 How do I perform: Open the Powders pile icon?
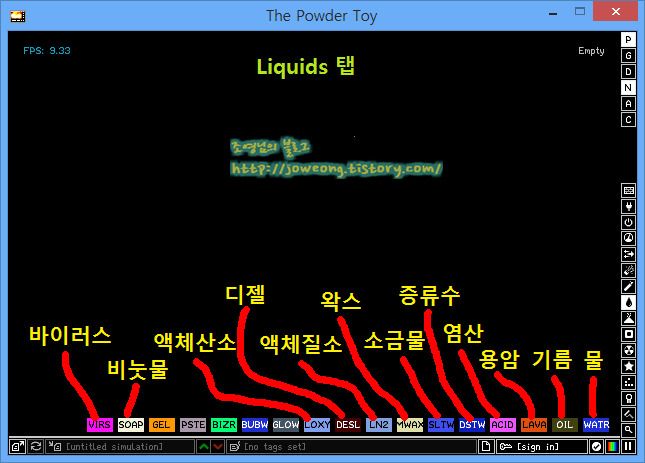point(628,318)
